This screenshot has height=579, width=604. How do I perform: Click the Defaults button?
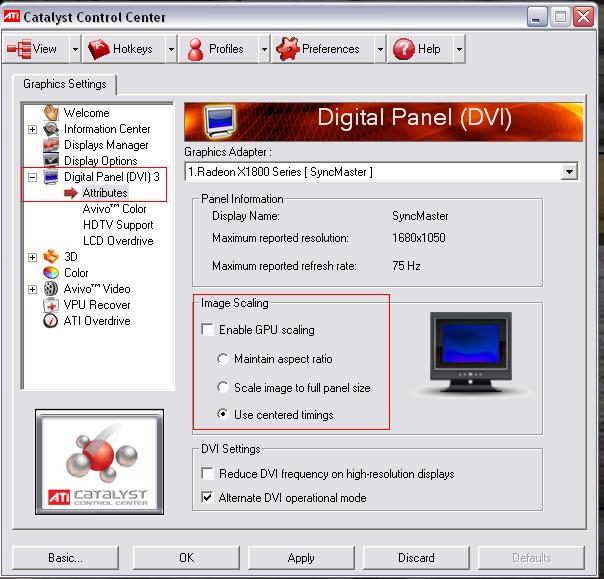coord(531,557)
